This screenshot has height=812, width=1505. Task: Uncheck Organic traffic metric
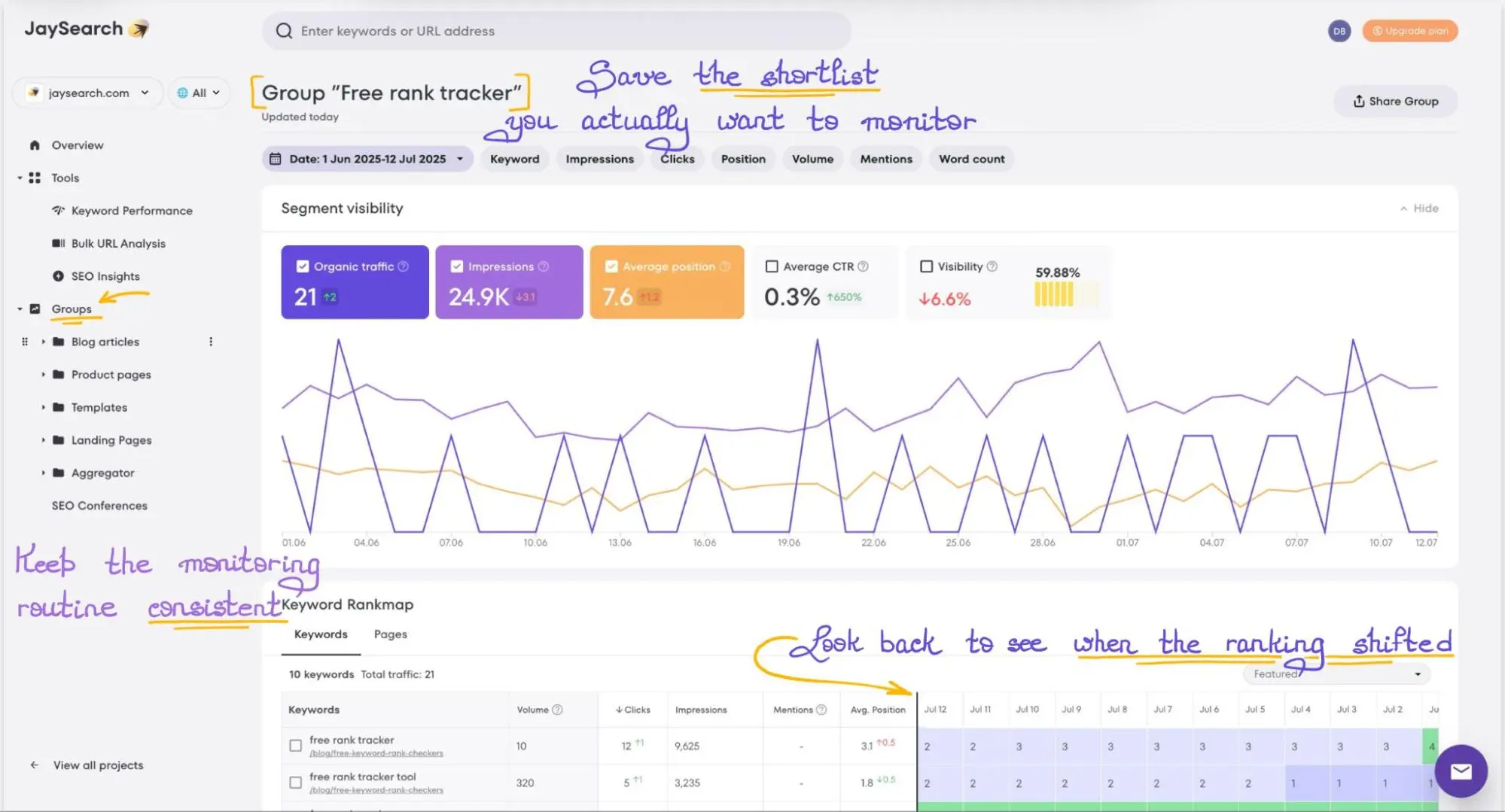[x=303, y=266]
